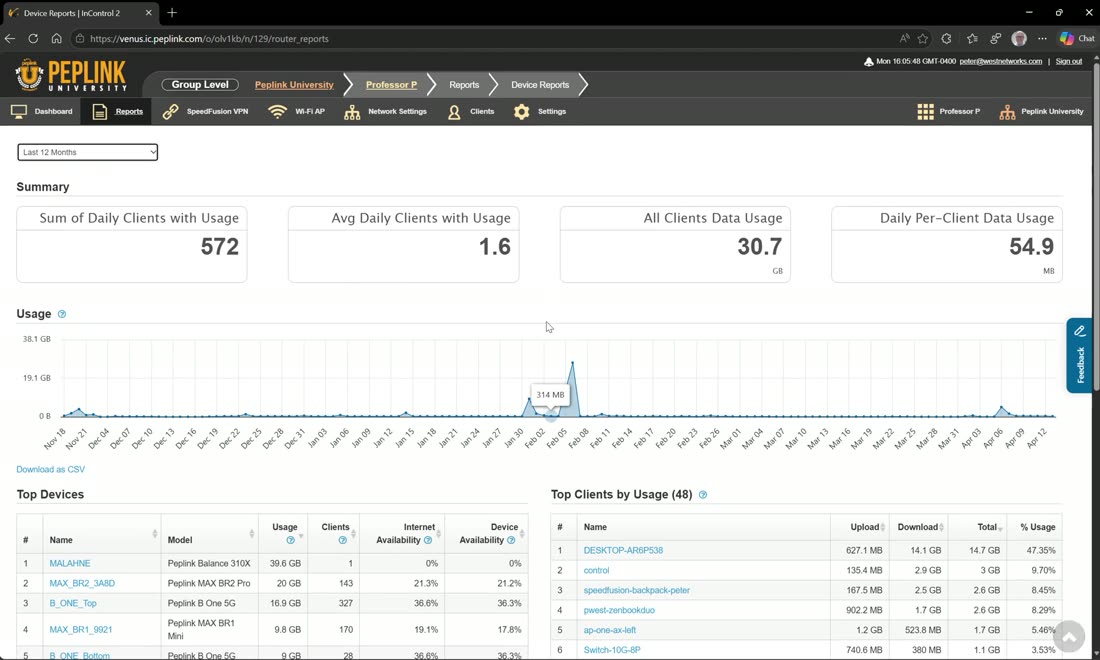This screenshot has width=1100, height=660.
Task: Click Device Availability help icon
Action: pyautogui.click(x=511, y=540)
